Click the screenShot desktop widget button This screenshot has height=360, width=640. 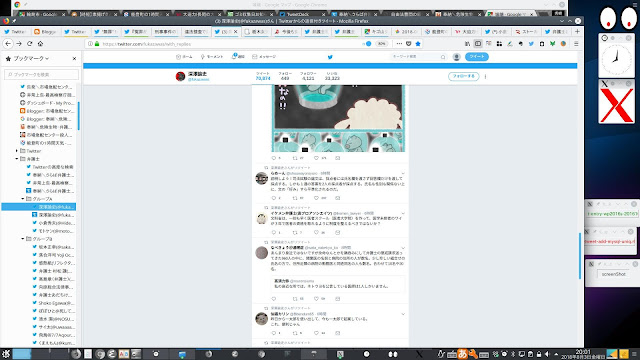613,274
